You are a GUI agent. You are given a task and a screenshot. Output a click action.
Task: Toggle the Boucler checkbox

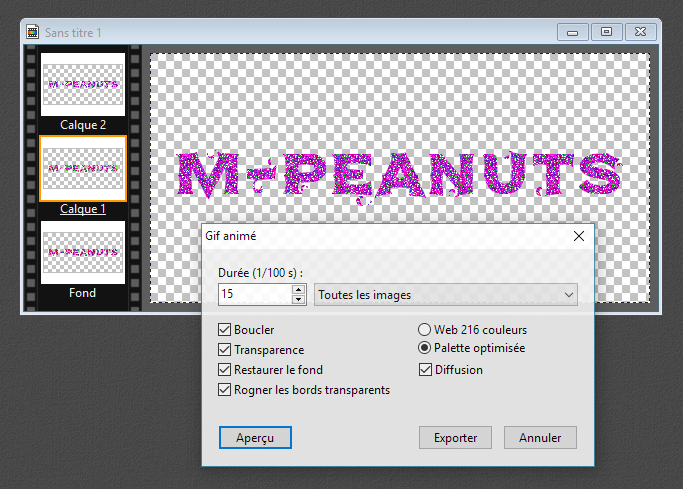coord(225,330)
